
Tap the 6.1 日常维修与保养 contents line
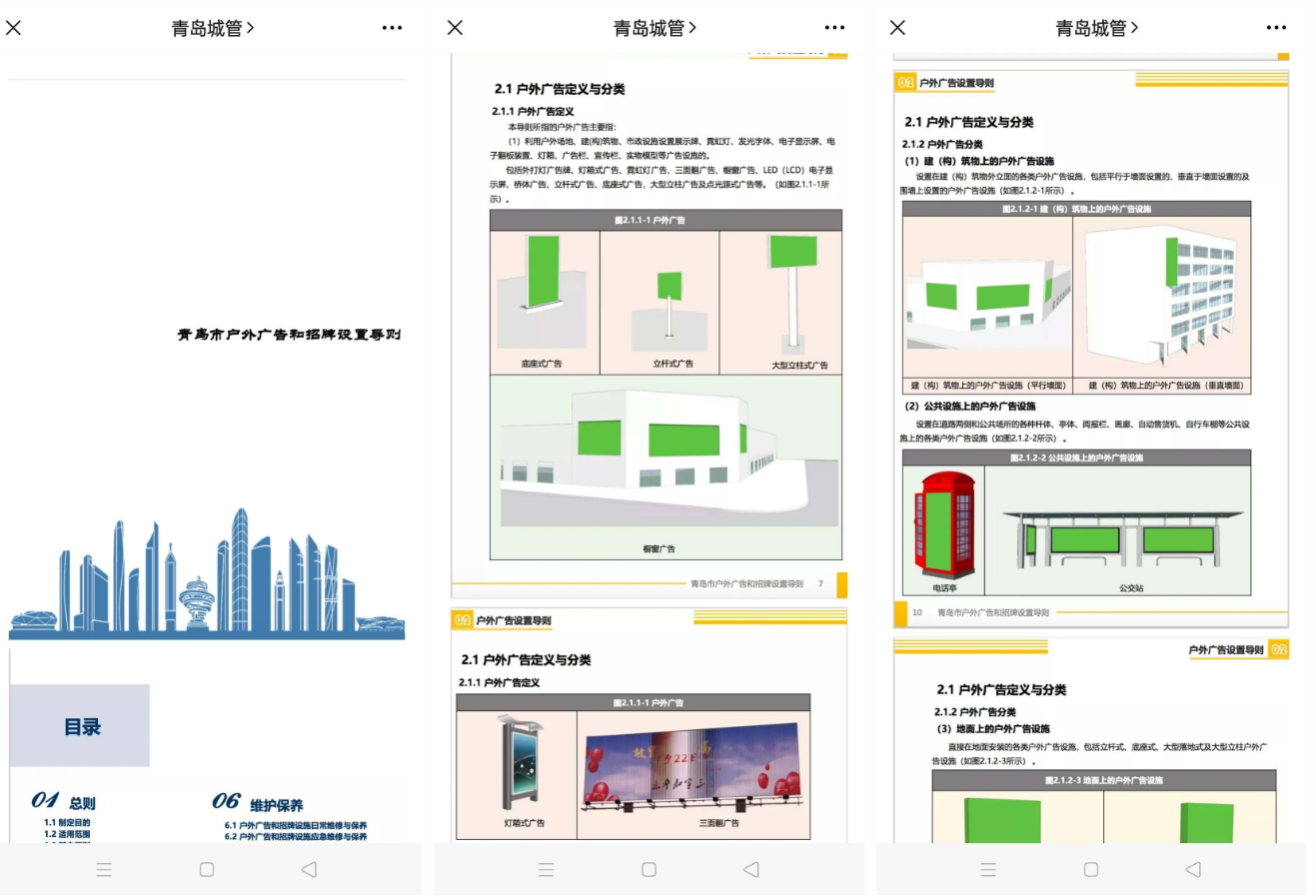[295, 825]
